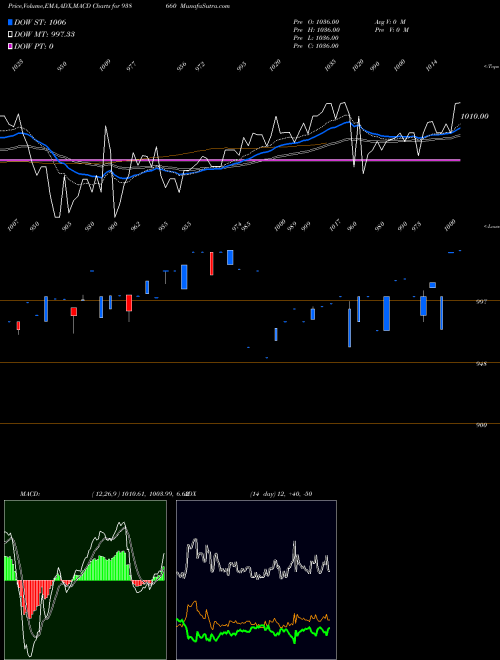Click the 948 price axis label
The width and height of the screenshot is (500, 660).
click(x=482, y=363)
